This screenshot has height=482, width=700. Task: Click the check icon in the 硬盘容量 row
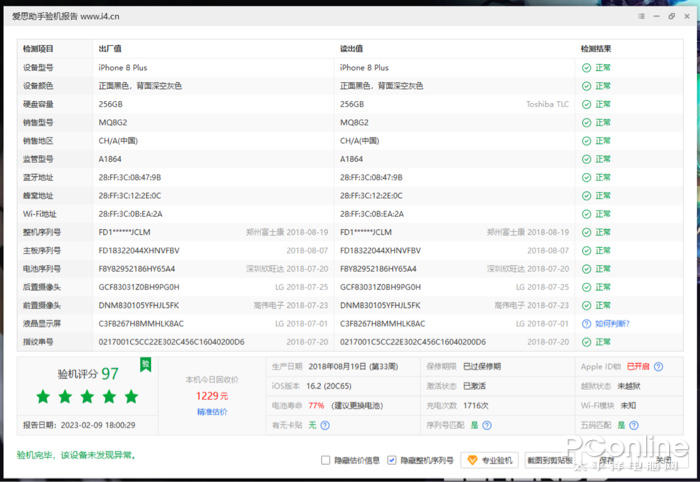[587, 104]
